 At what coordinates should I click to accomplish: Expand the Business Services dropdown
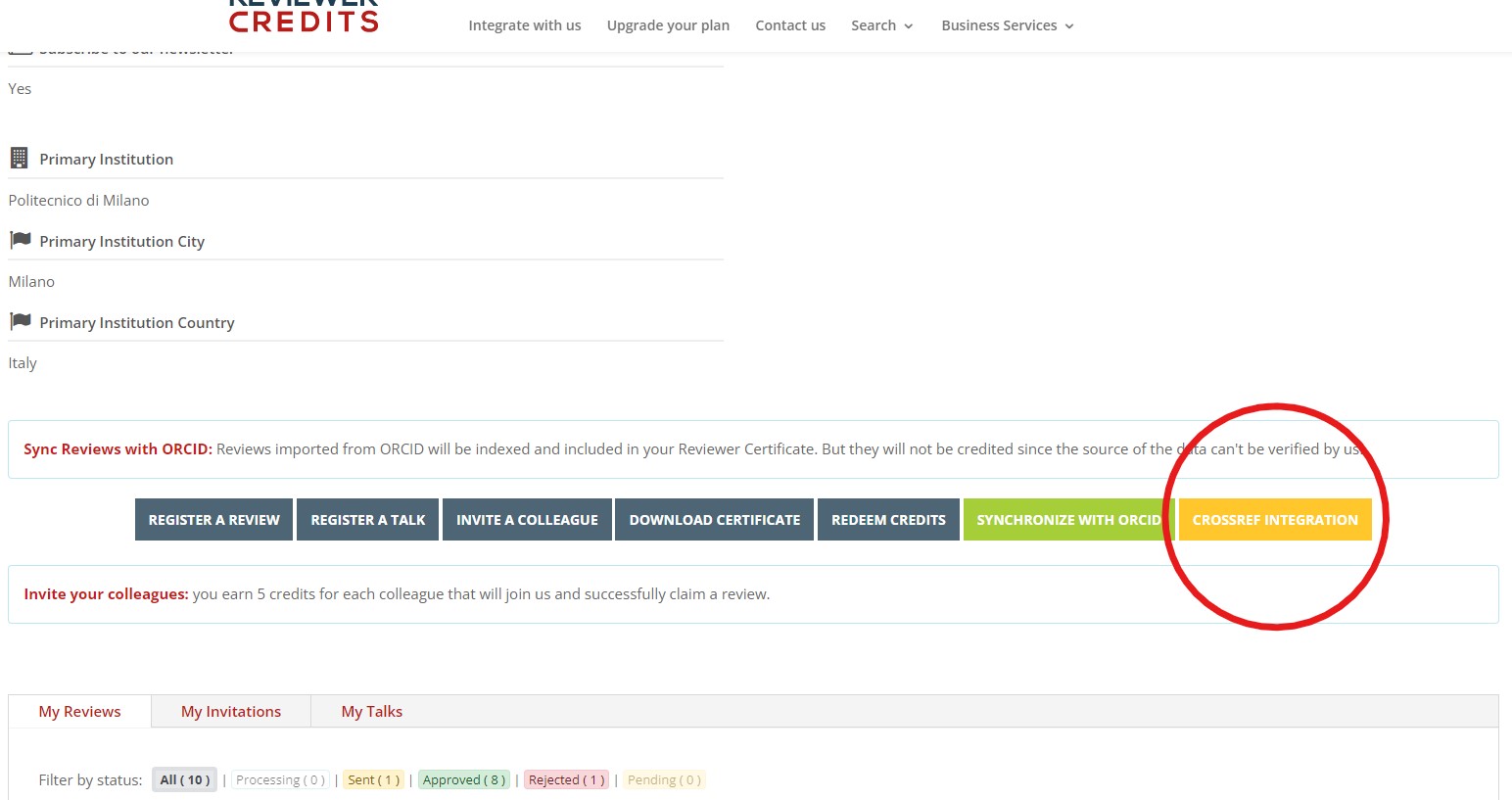pyautogui.click(x=1007, y=25)
